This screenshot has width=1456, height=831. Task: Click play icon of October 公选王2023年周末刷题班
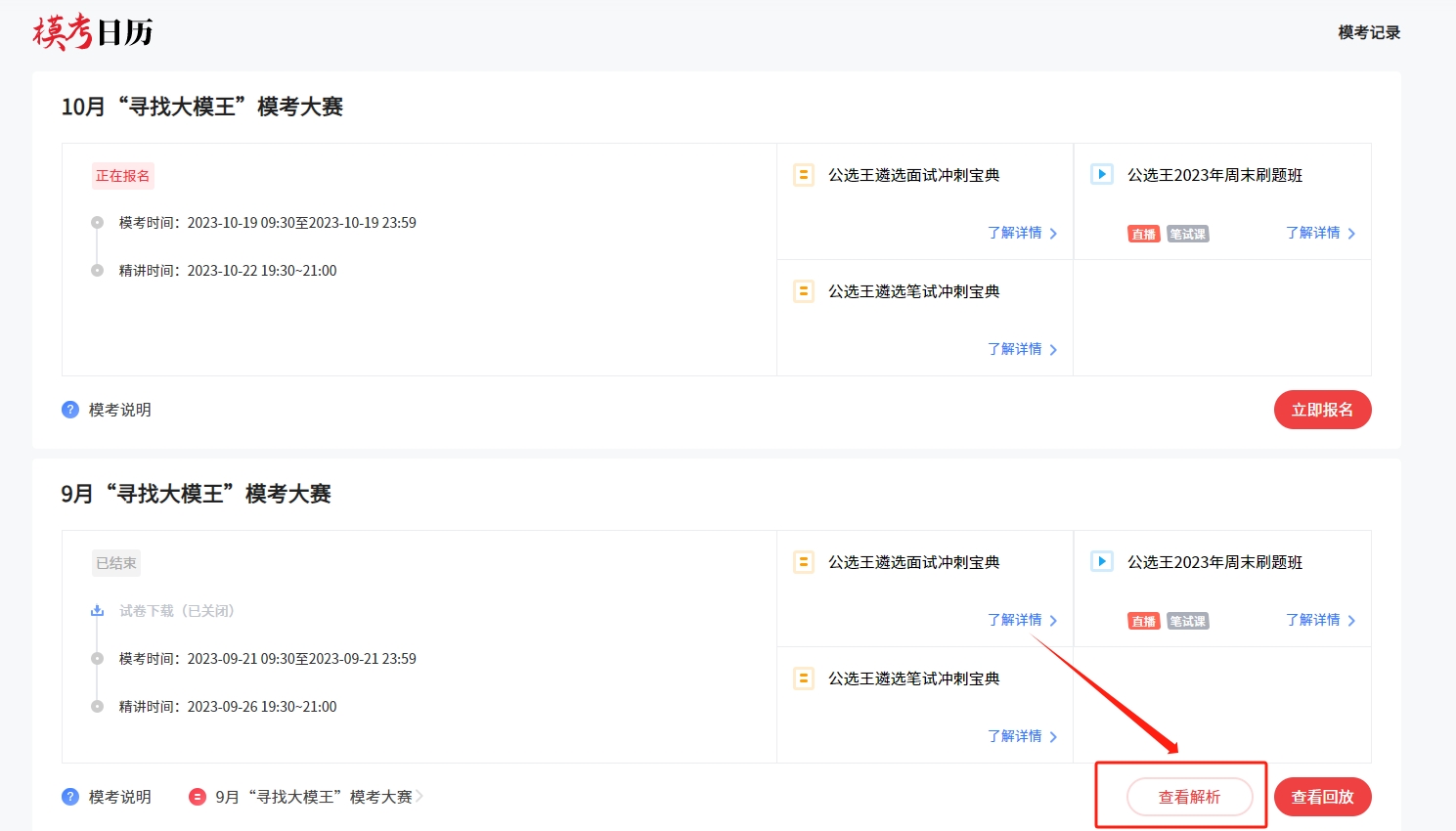coord(1101,175)
